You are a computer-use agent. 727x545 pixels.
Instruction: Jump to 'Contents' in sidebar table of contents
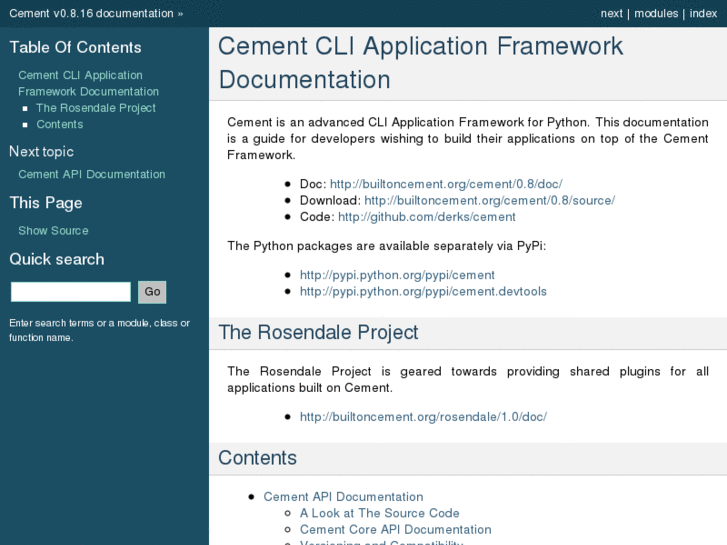pyautogui.click(x=60, y=124)
